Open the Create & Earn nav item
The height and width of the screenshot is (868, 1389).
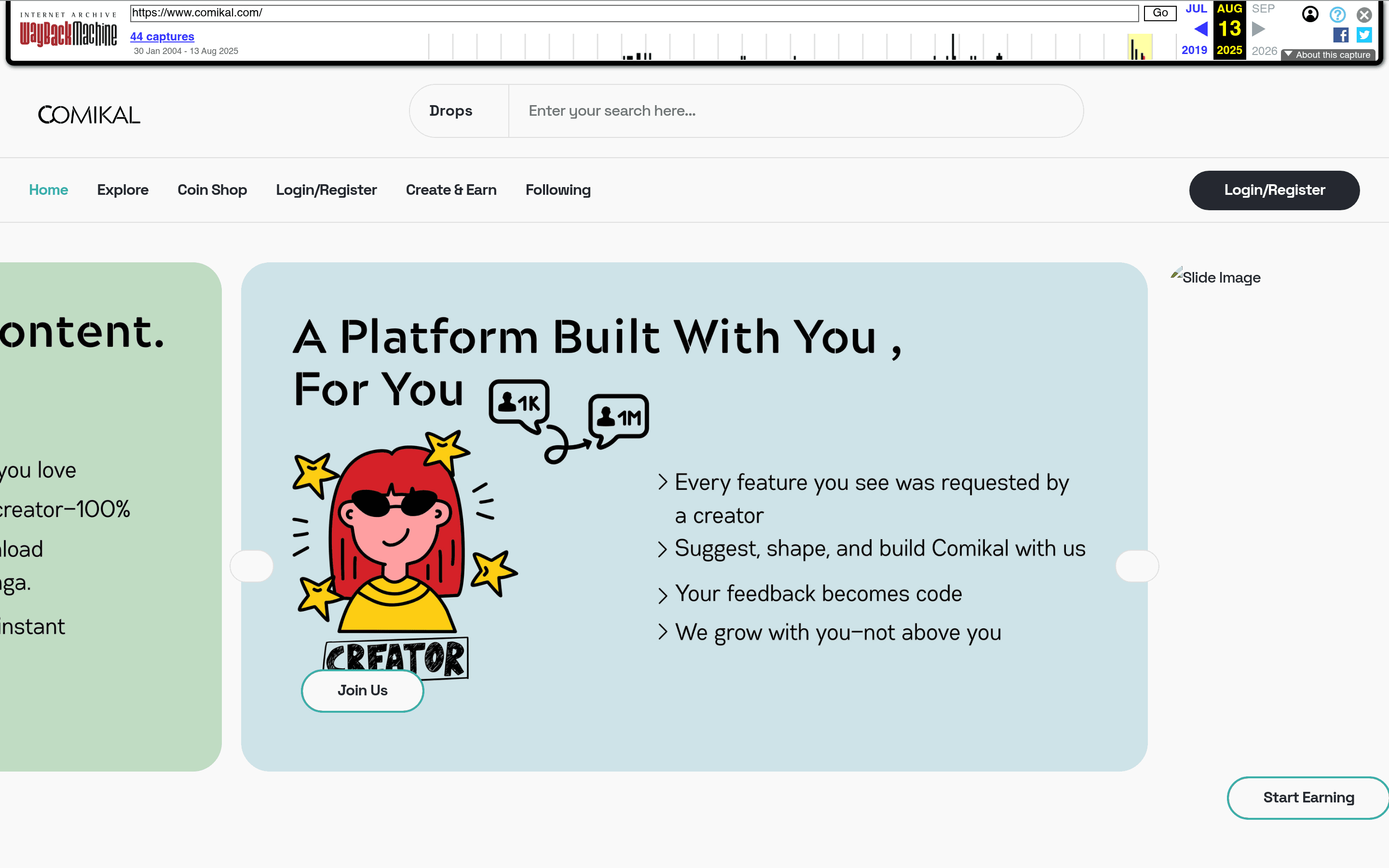click(x=451, y=190)
